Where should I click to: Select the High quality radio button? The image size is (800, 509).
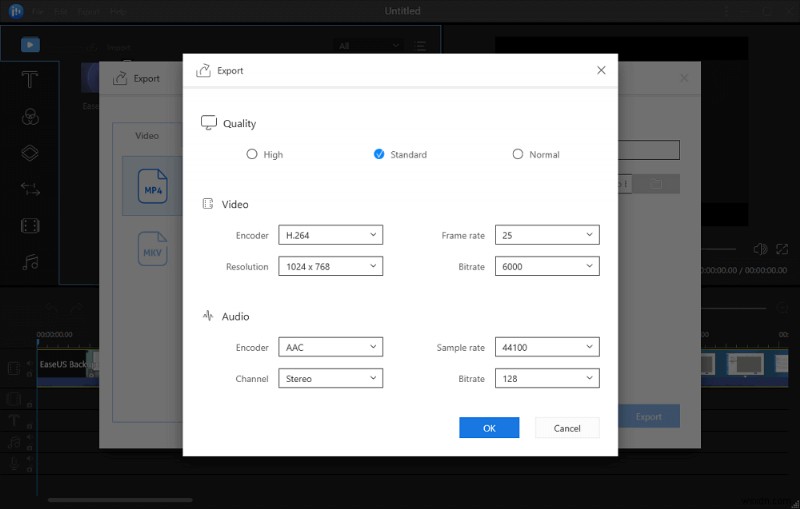[252, 154]
